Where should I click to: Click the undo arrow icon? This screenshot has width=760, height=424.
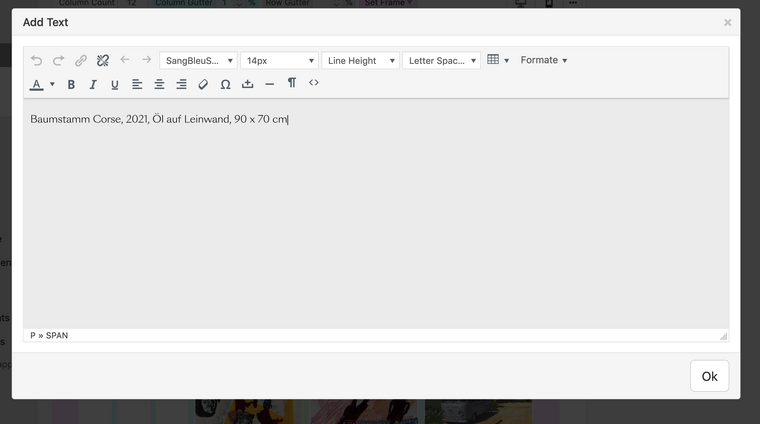37,60
